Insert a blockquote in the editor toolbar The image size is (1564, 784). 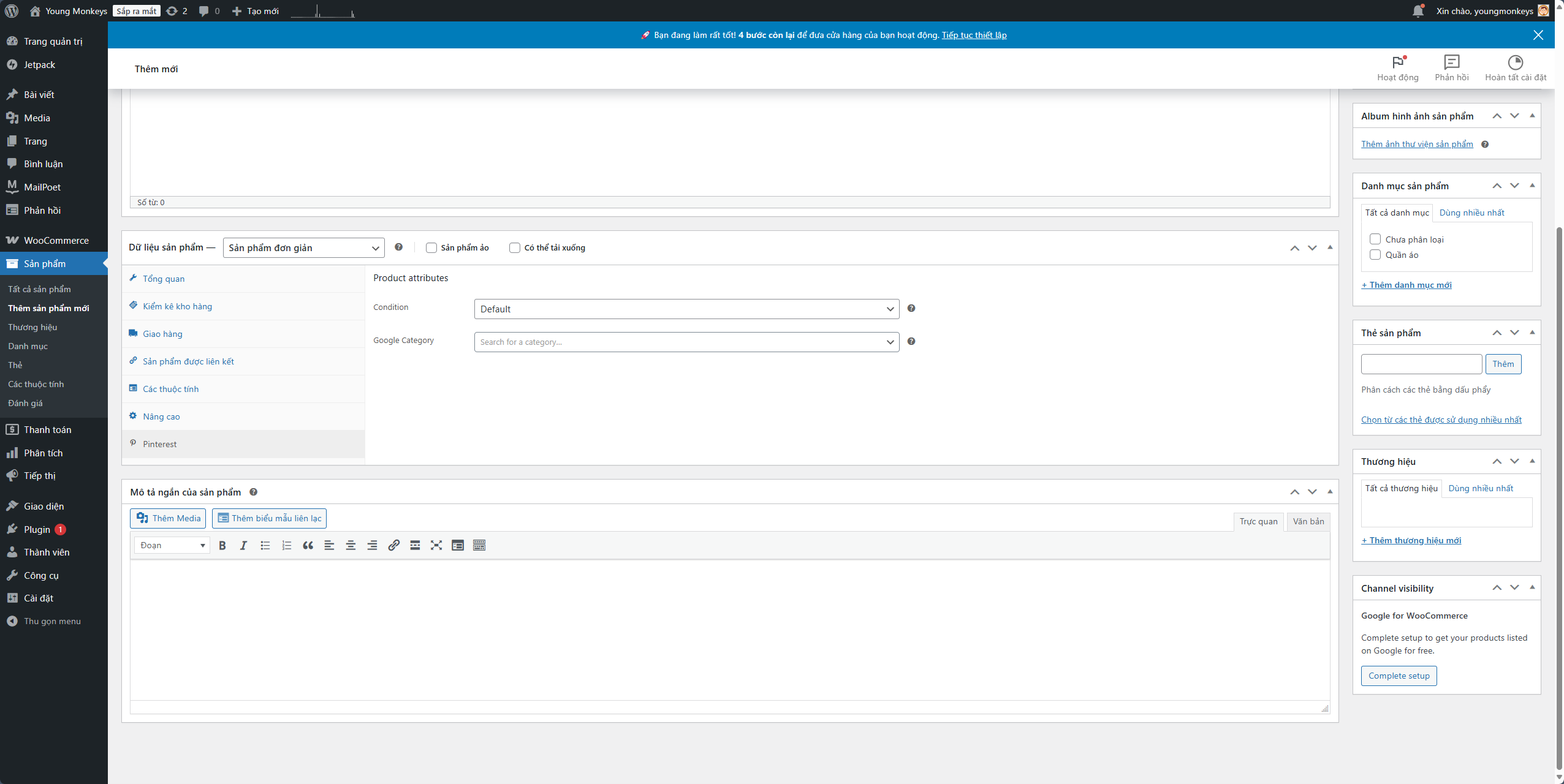(x=308, y=545)
